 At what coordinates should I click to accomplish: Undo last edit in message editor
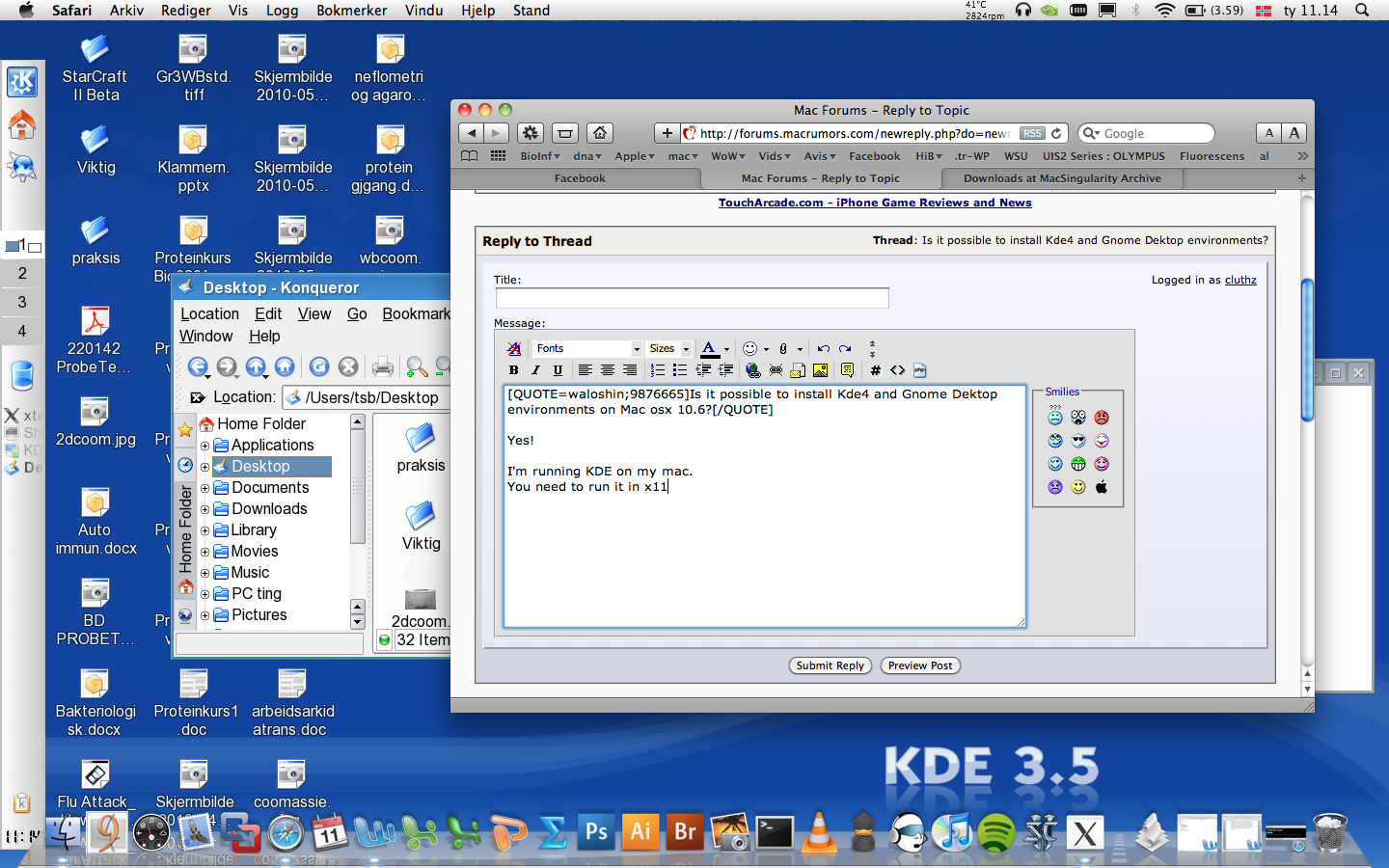pyautogui.click(x=823, y=348)
